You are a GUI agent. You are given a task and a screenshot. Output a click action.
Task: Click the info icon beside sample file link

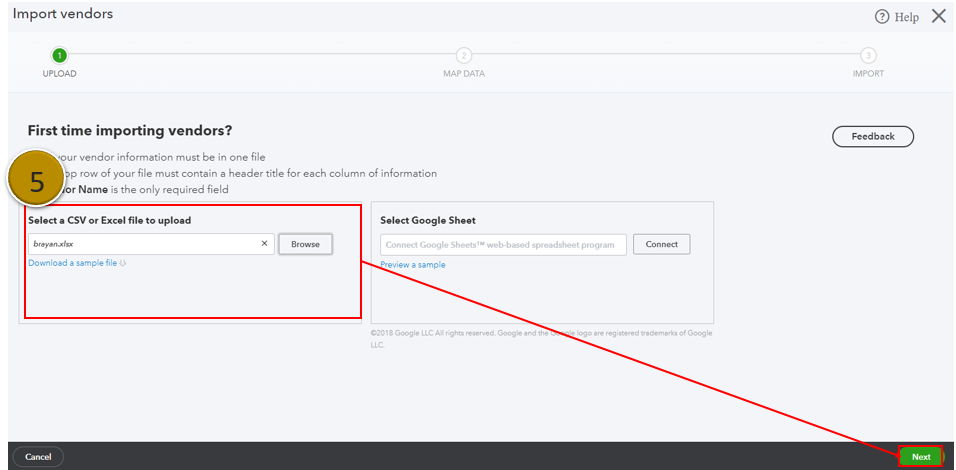[x=123, y=264]
